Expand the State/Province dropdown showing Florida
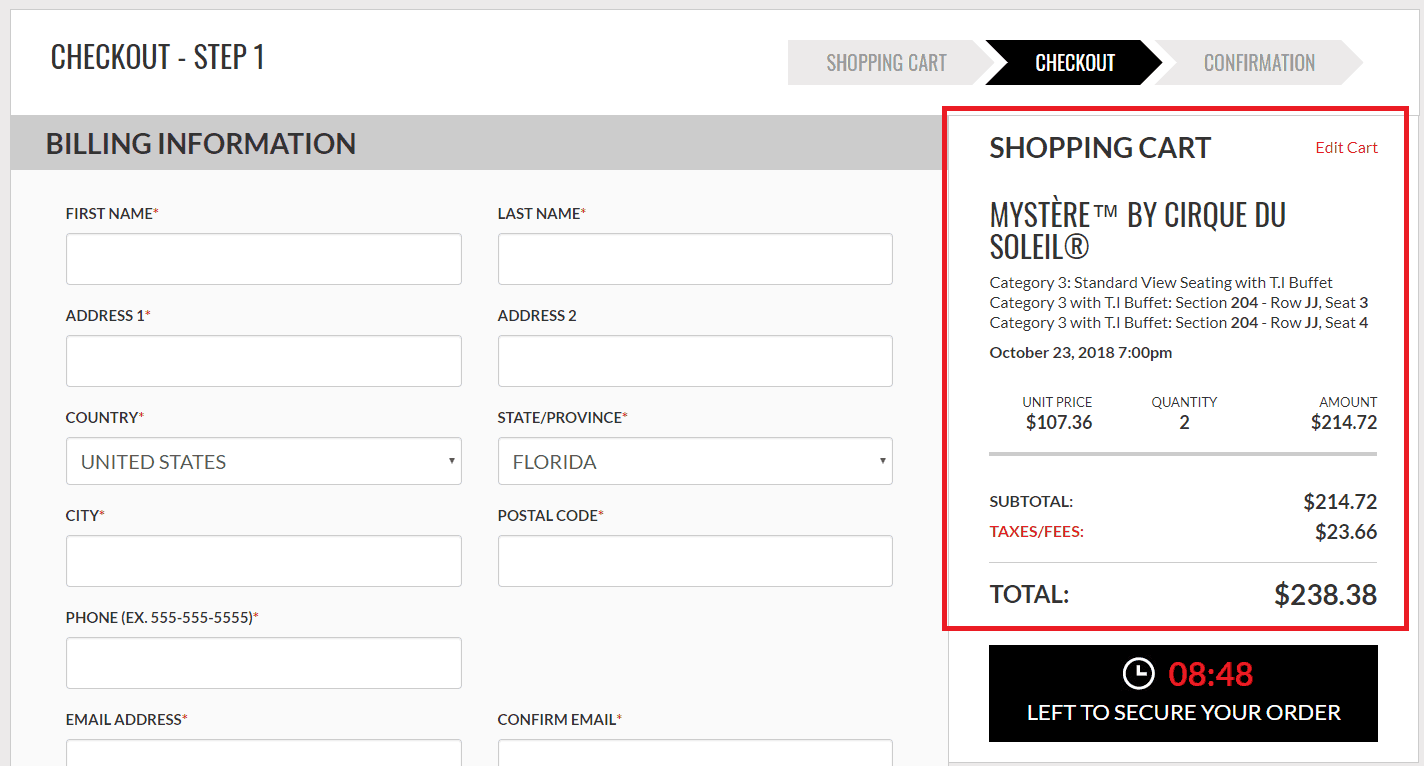 pyautogui.click(x=695, y=461)
